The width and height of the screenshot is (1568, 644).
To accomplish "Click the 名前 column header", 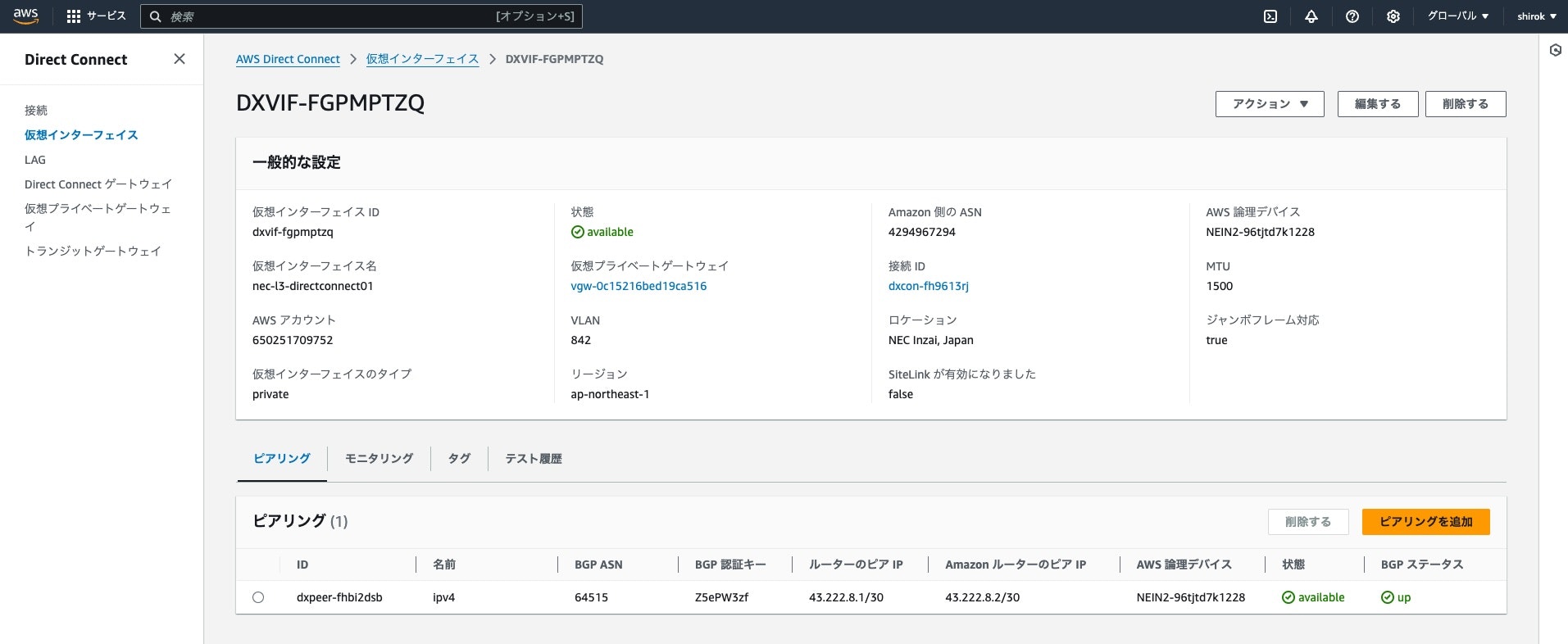I will click(x=444, y=565).
